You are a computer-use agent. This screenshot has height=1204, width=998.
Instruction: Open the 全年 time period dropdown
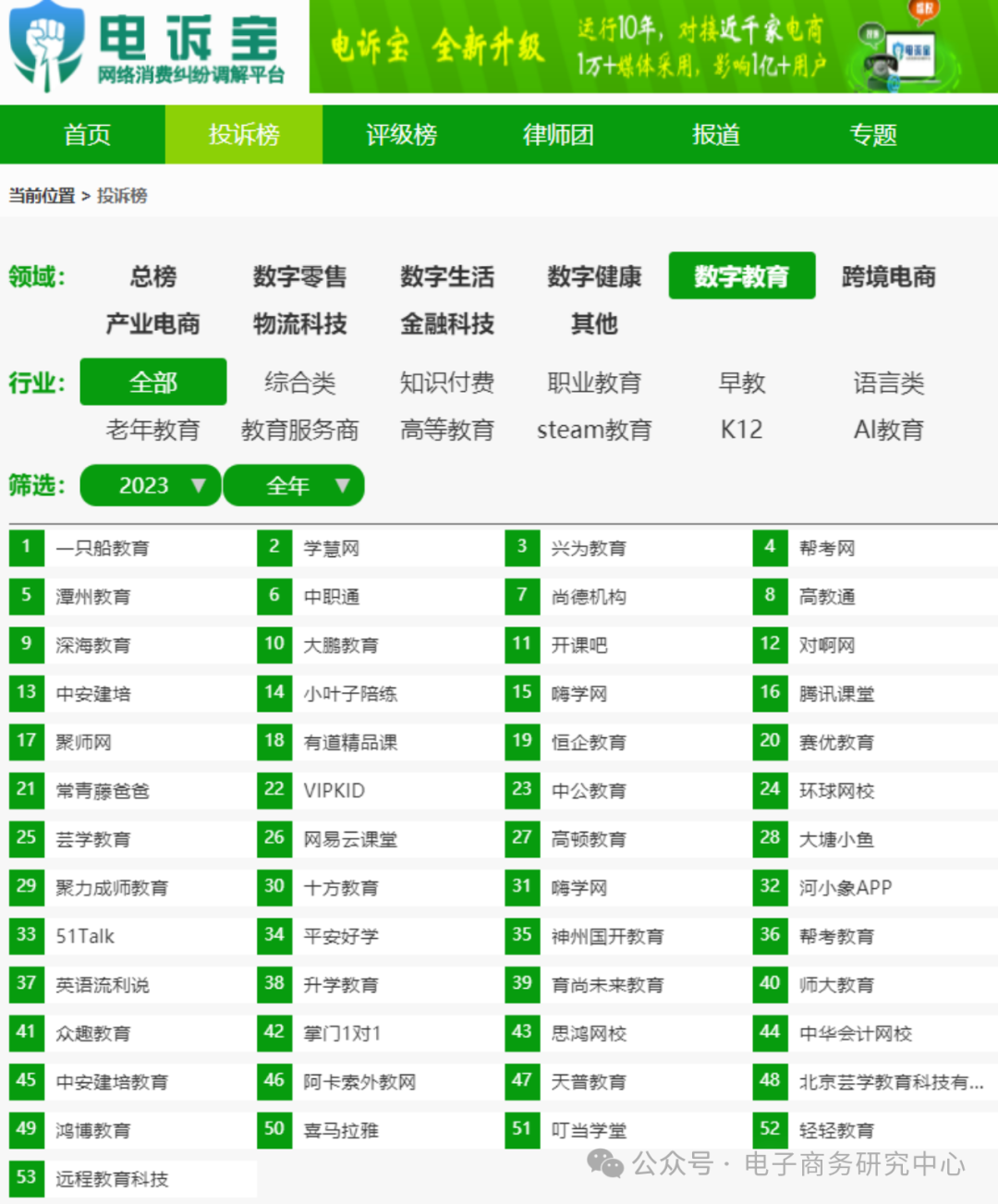[x=294, y=485]
